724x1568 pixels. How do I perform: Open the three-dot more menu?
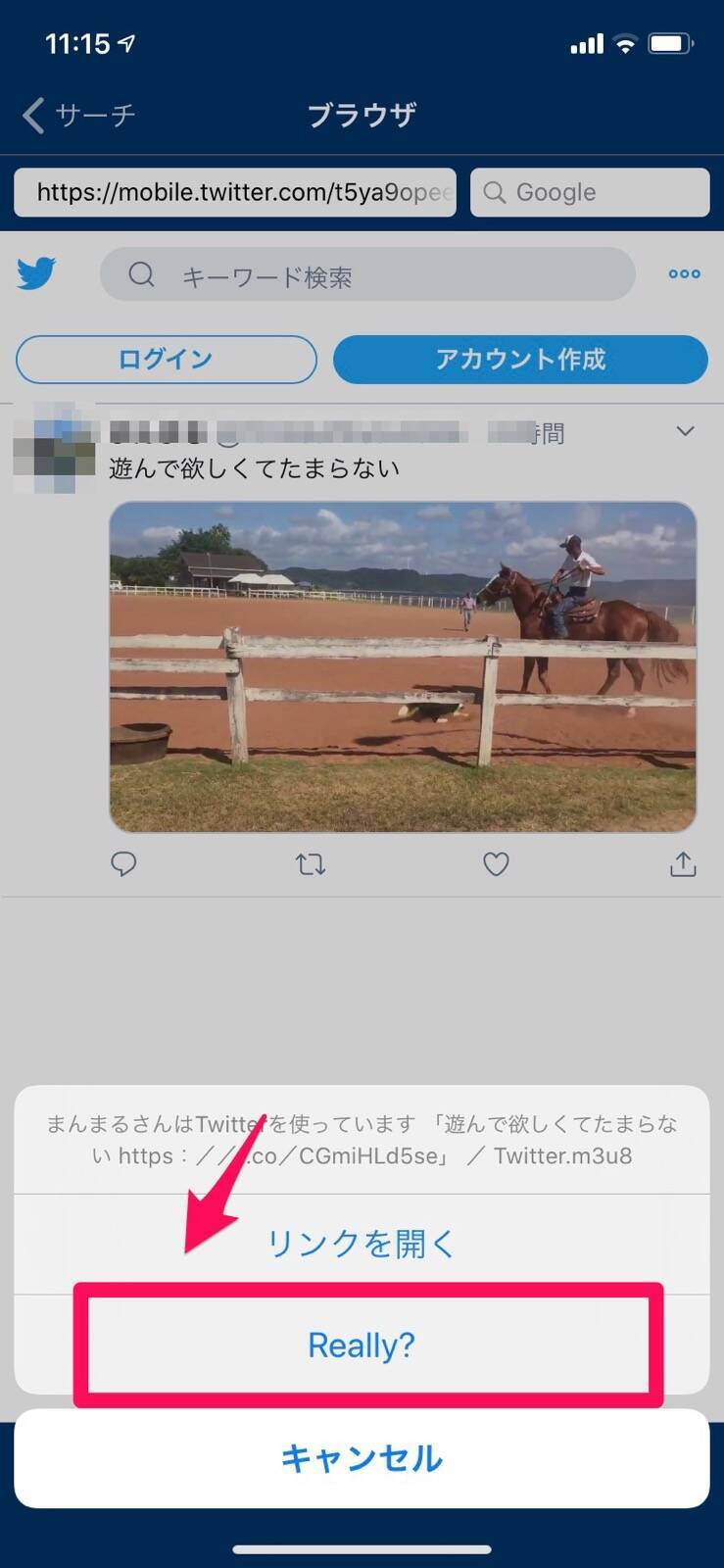point(684,274)
